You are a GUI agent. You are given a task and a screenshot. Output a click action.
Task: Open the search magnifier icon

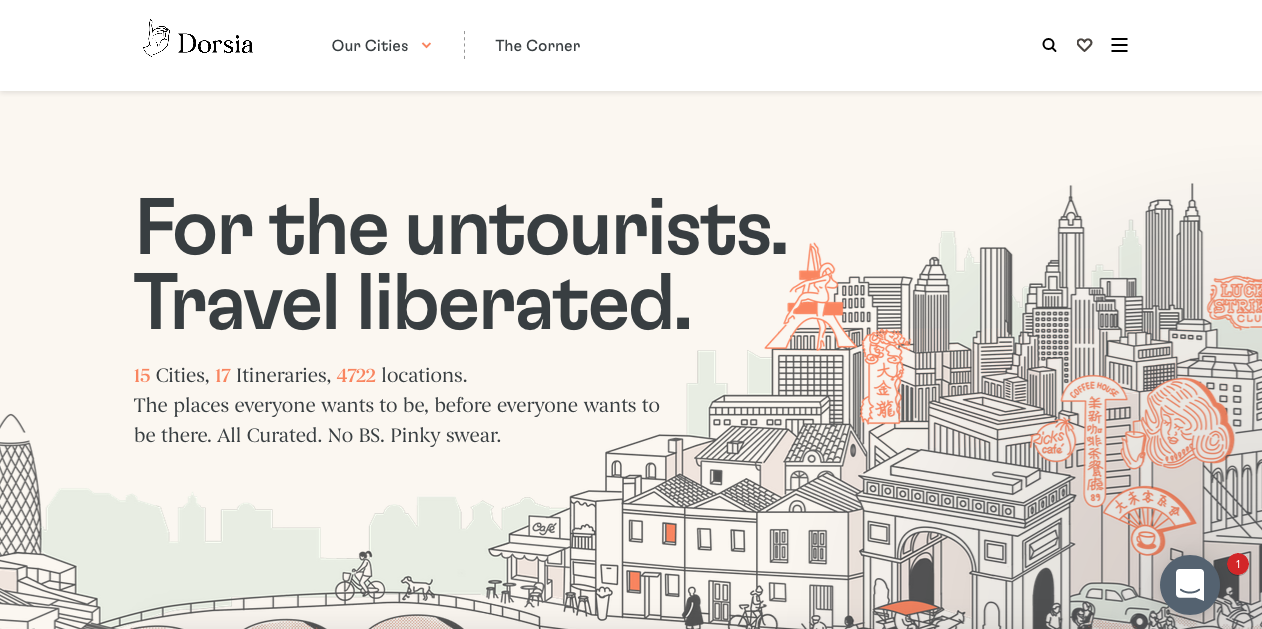pos(1049,45)
